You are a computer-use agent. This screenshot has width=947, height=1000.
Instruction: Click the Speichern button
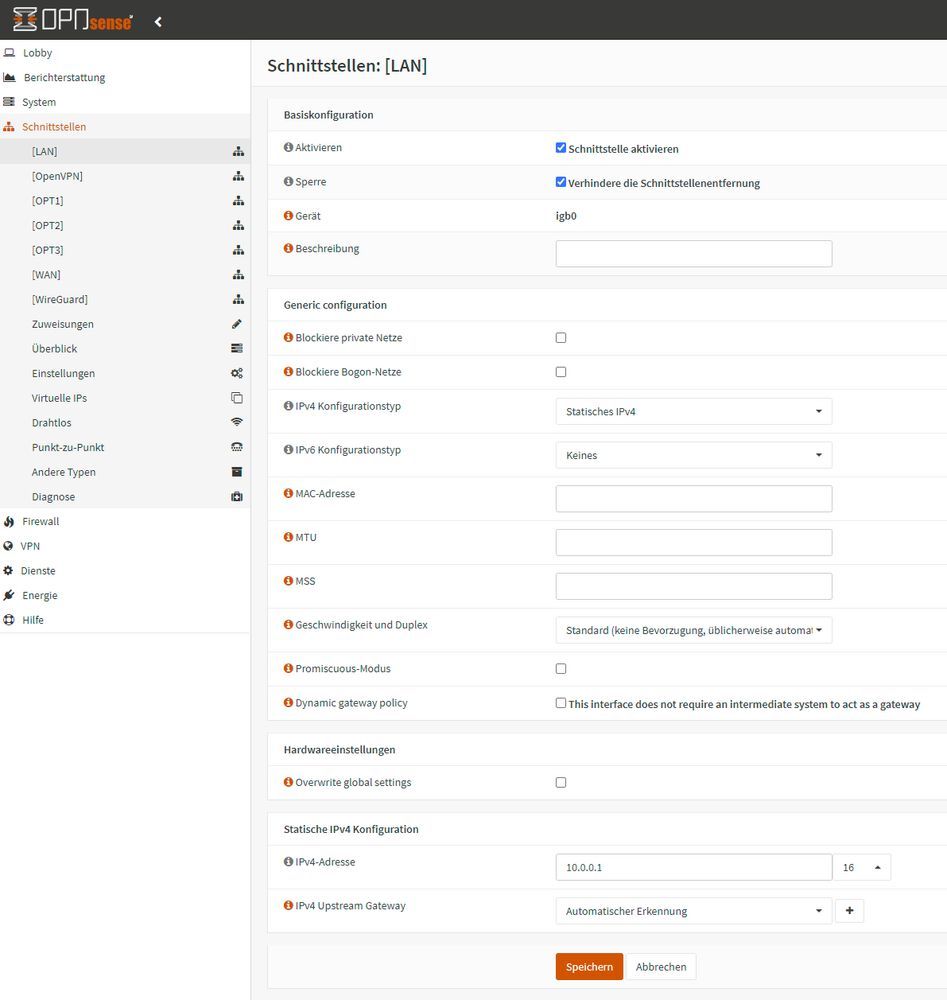[x=588, y=966]
